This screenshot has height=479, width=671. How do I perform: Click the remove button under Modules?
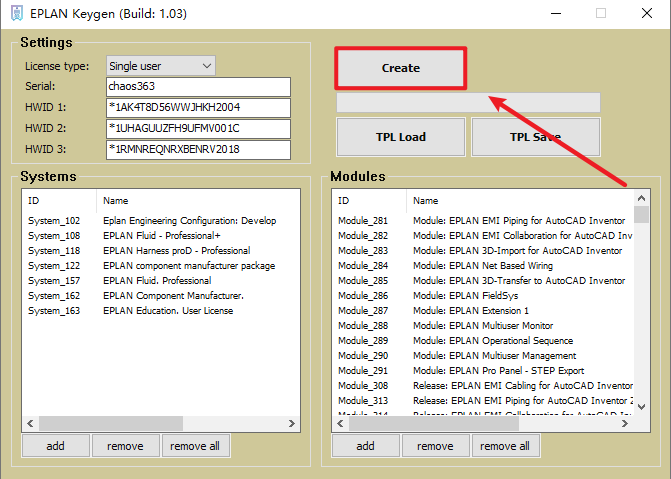point(435,446)
